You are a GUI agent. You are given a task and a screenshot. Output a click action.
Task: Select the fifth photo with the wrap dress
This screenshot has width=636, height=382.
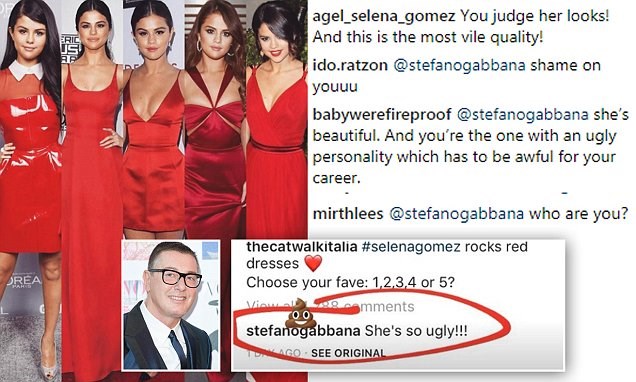click(x=277, y=120)
